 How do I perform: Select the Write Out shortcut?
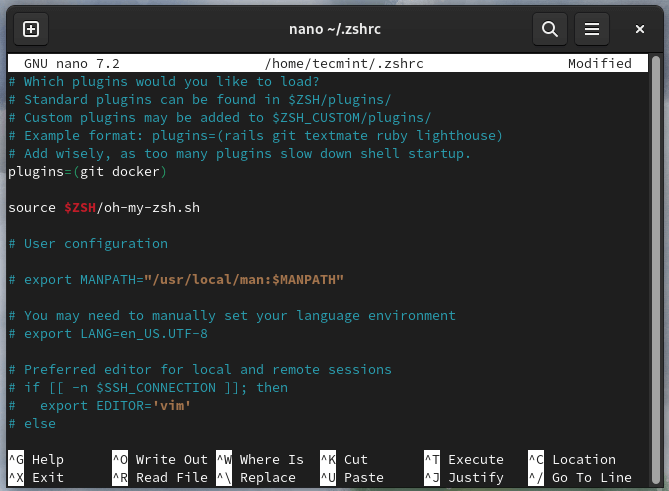pos(171,460)
